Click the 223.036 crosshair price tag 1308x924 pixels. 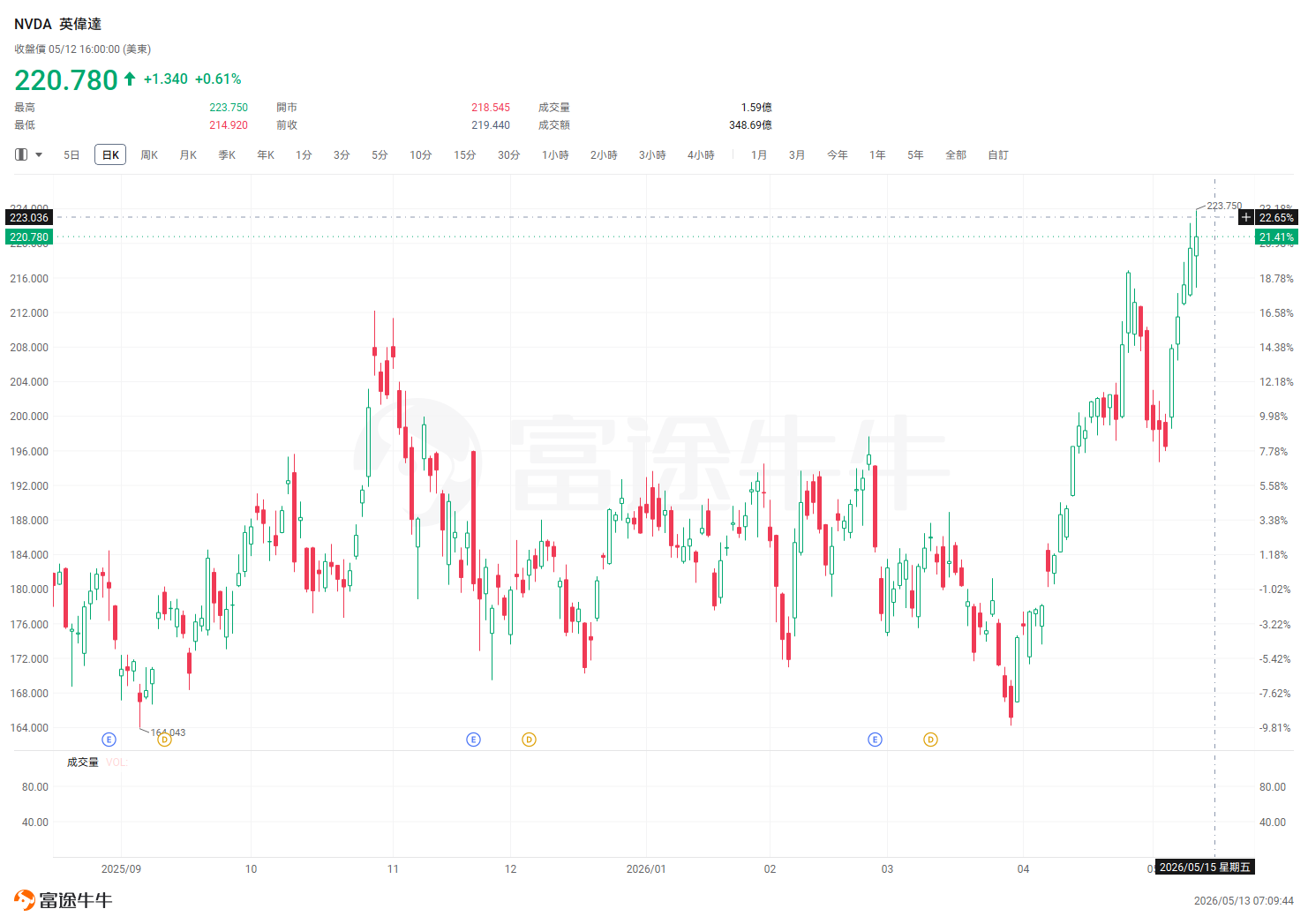point(29,217)
